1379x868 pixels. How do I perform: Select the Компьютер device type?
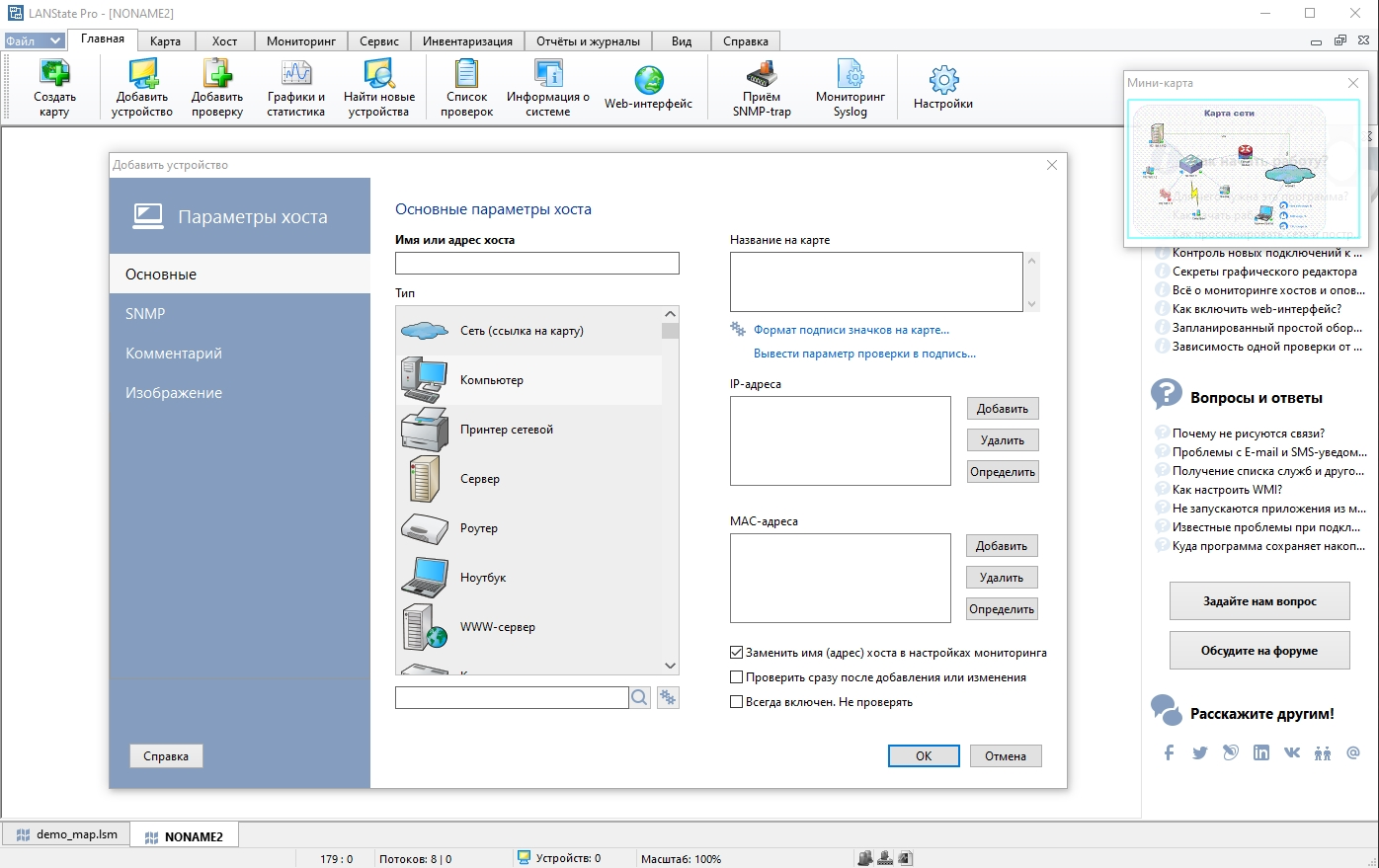click(x=528, y=380)
